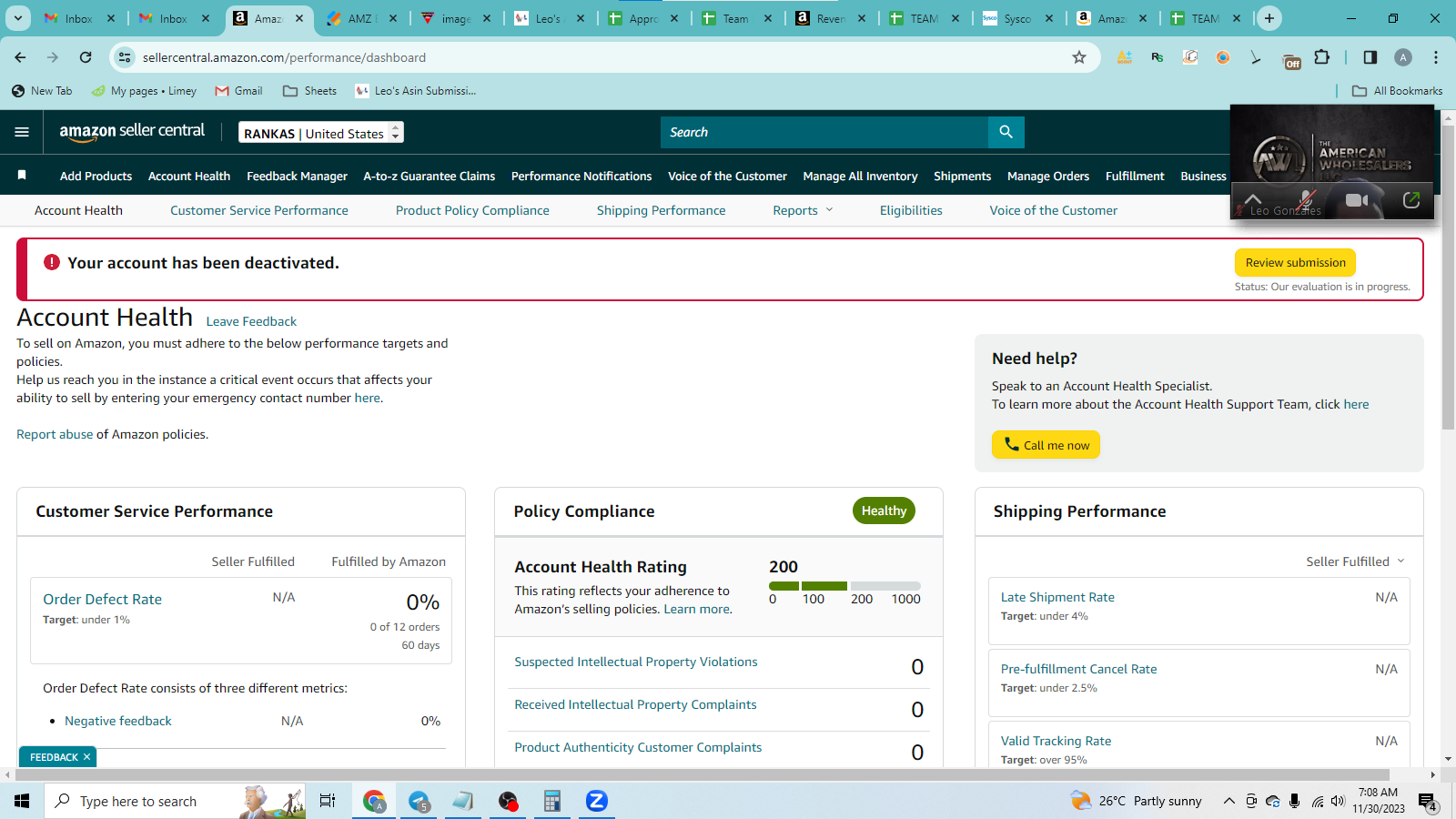The image size is (1456, 819).
Task: Click the Seller Central search field
Action: pos(824,132)
